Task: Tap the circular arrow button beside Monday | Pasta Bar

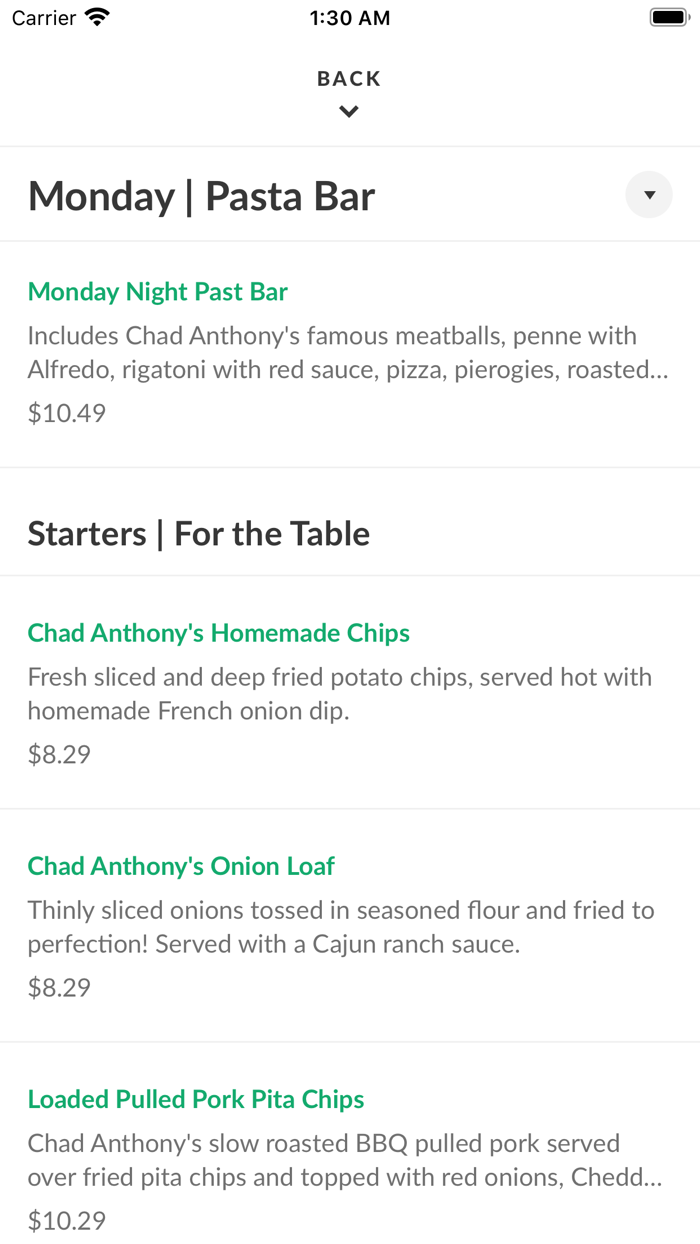Action: [649, 194]
